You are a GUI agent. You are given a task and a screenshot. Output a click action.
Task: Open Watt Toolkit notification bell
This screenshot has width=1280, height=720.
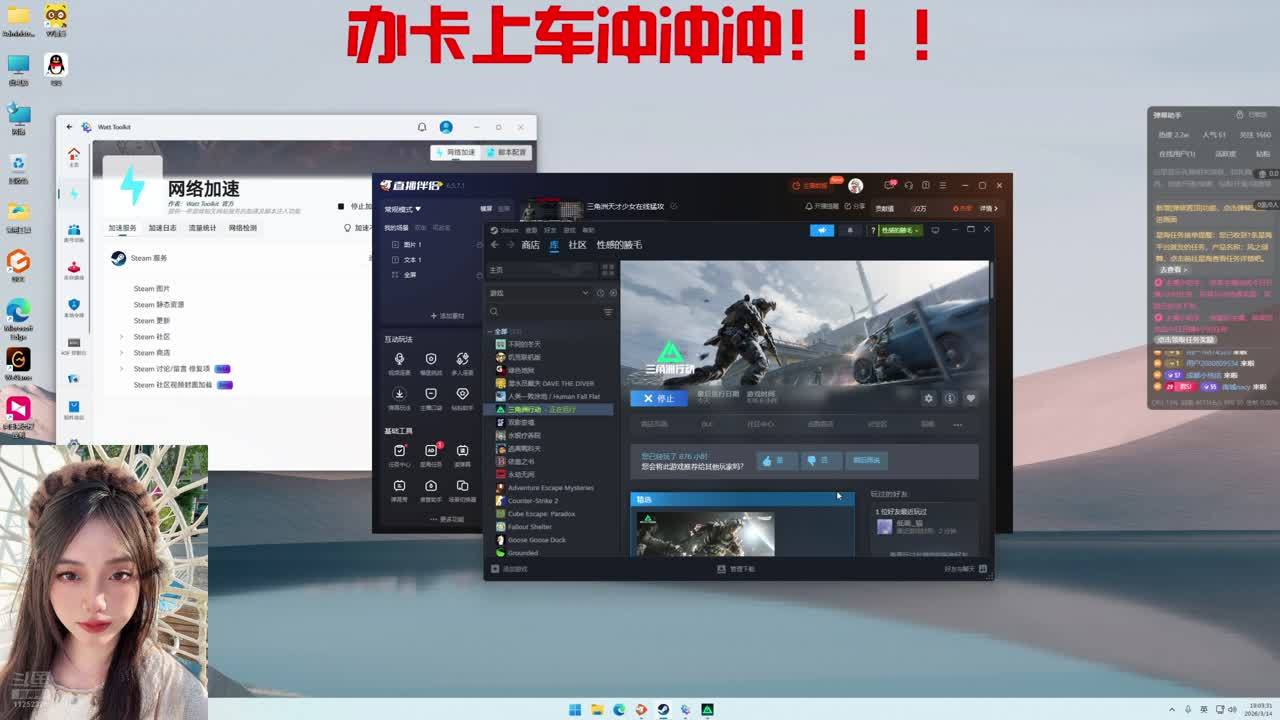pos(422,127)
